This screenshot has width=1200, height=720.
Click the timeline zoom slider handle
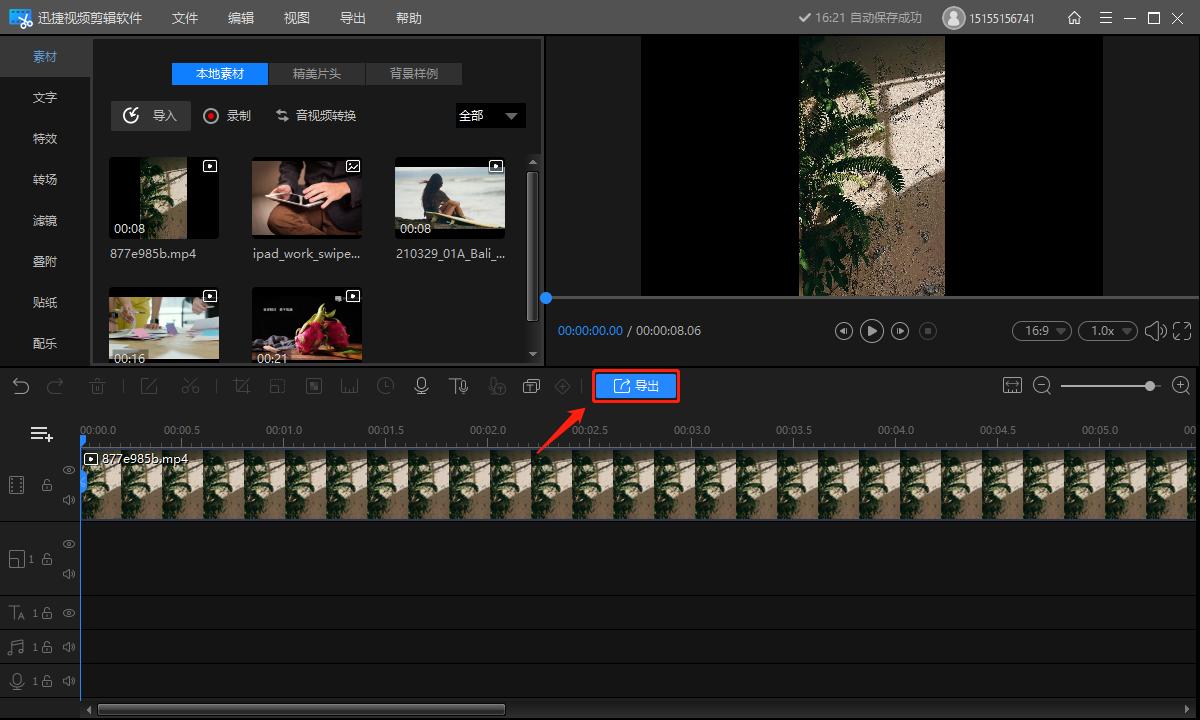[x=1150, y=386]
